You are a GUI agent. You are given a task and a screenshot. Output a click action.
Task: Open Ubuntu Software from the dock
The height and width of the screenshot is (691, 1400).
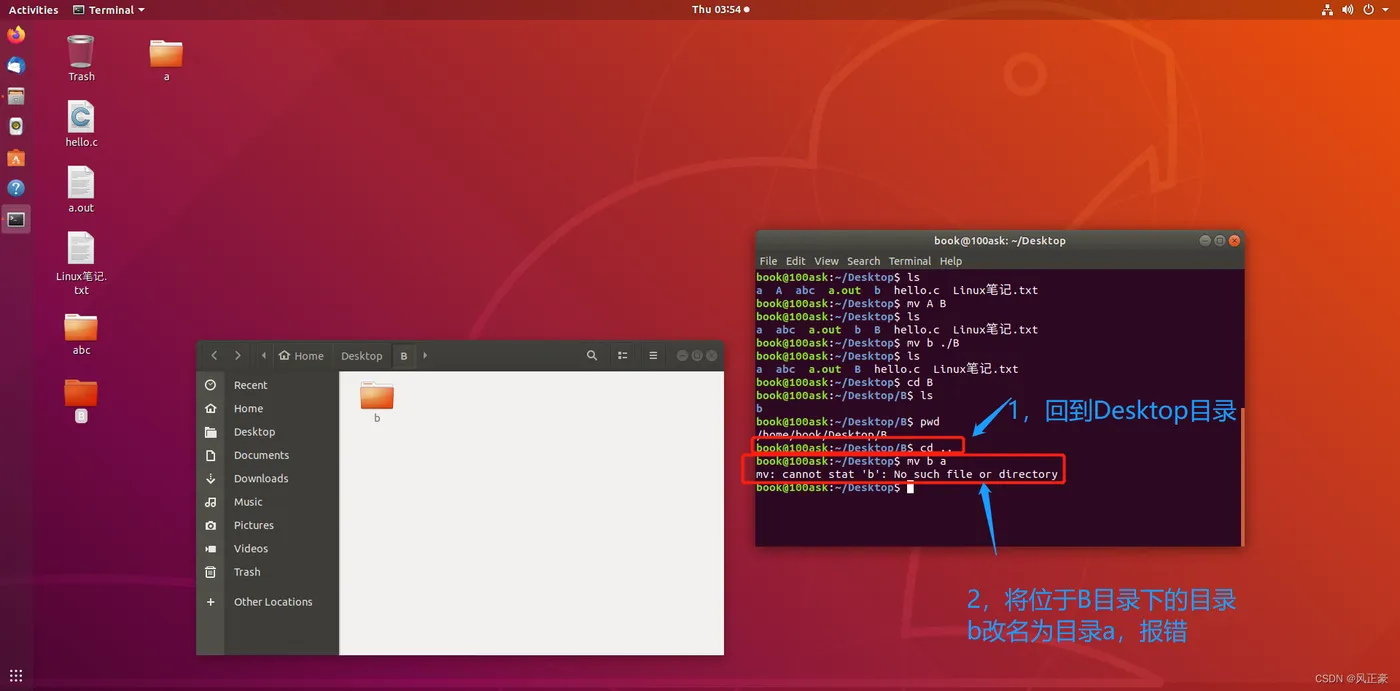(16, 158)
